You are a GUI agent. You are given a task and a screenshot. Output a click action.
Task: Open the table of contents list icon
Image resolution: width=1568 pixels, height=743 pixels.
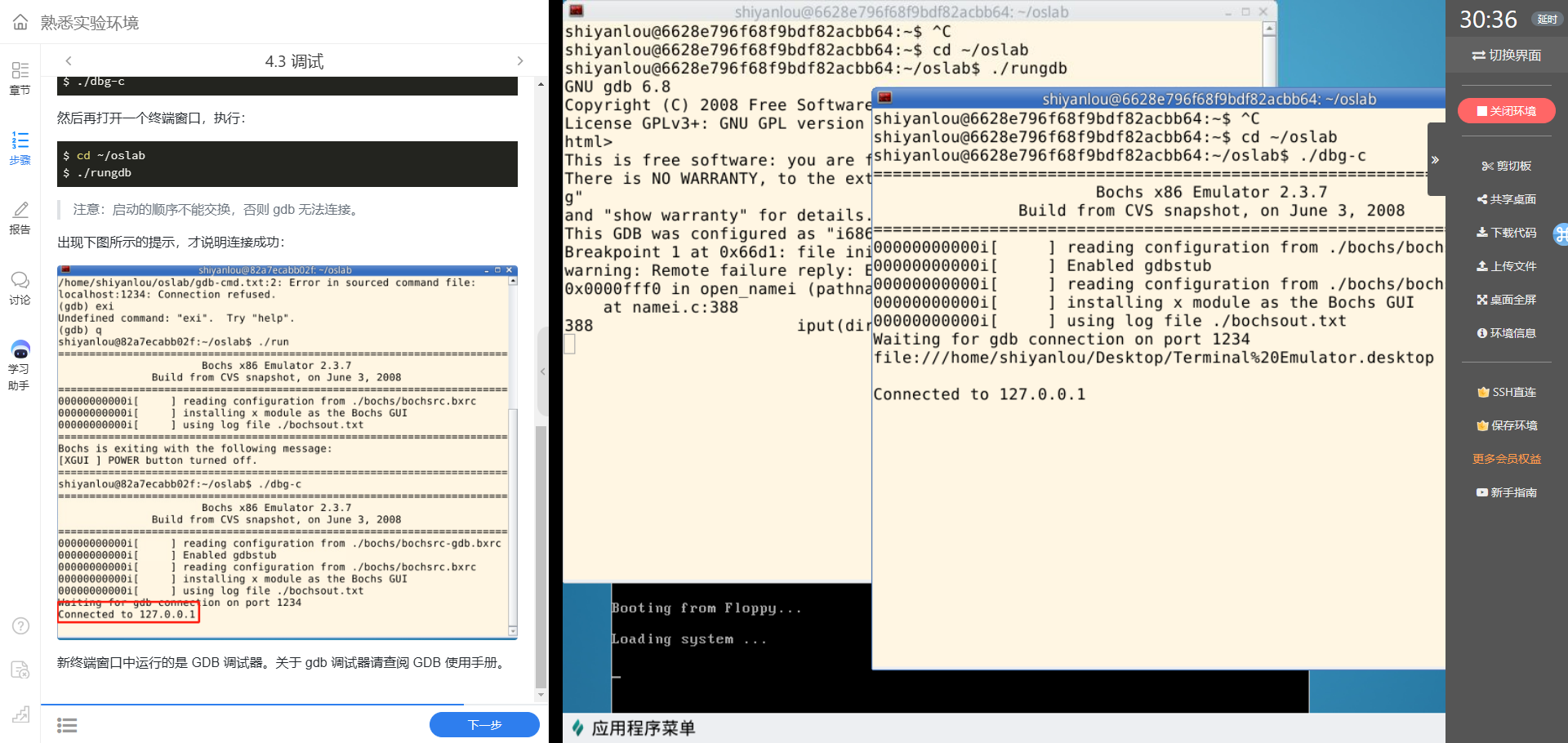click(x=67, y=725)
